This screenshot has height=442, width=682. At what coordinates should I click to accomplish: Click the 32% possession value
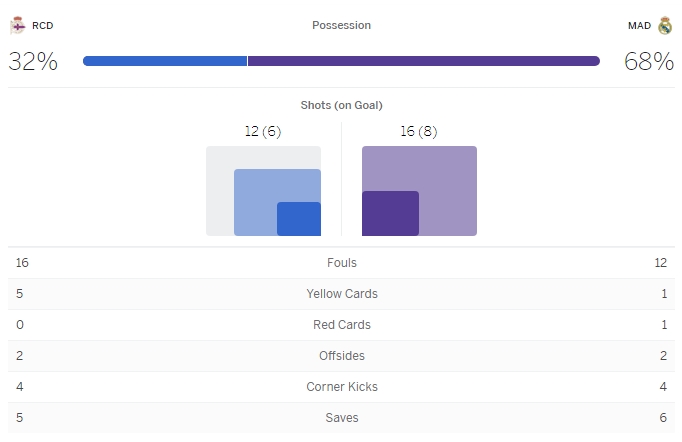click(x=33, y=61)
